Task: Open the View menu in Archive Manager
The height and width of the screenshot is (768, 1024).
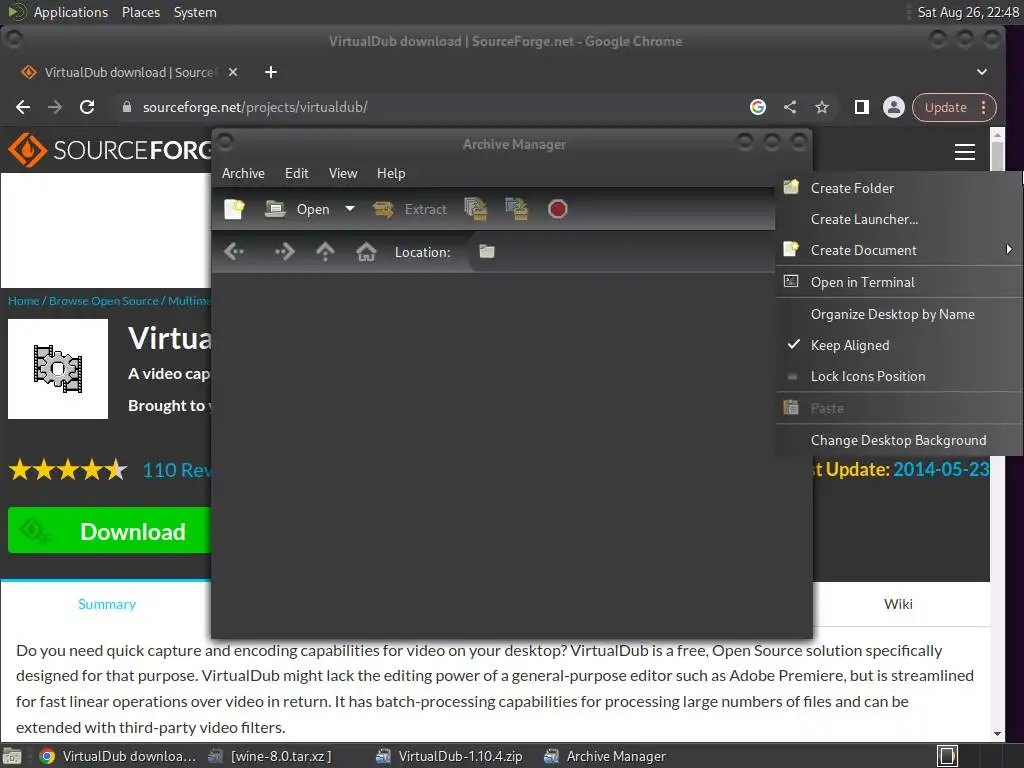Action: pyautogui.click(x=343, y=173)
